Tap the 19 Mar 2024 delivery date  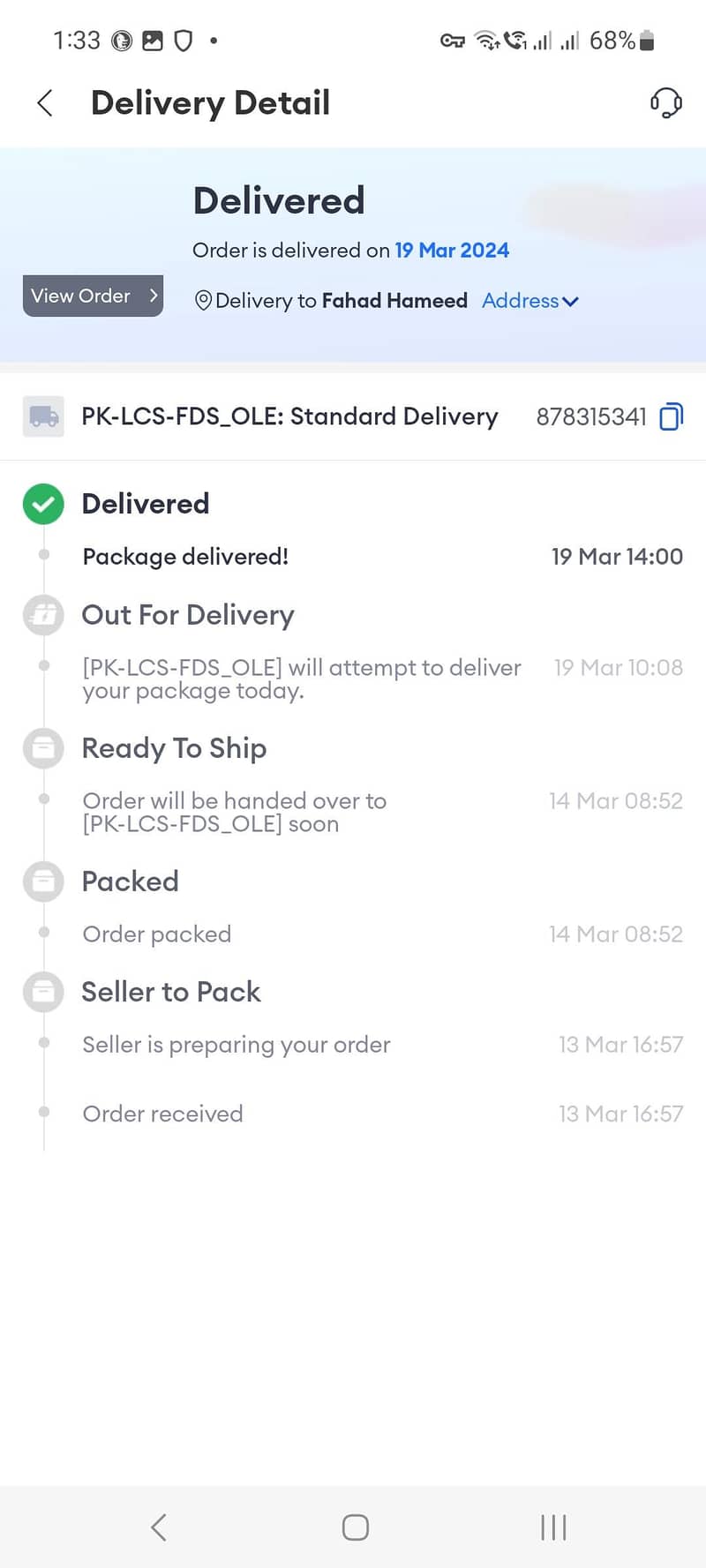click(x=452, y=251)
